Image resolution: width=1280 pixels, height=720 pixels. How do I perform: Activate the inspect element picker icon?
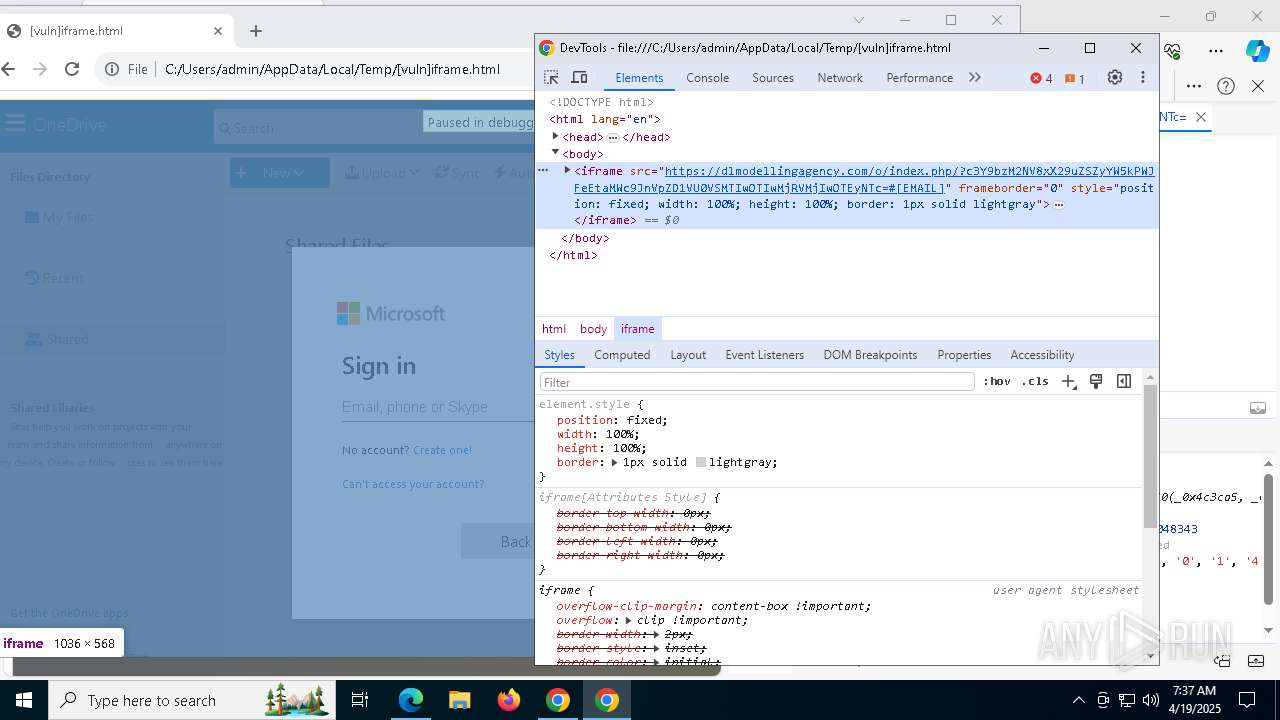[x=551, y=78]
